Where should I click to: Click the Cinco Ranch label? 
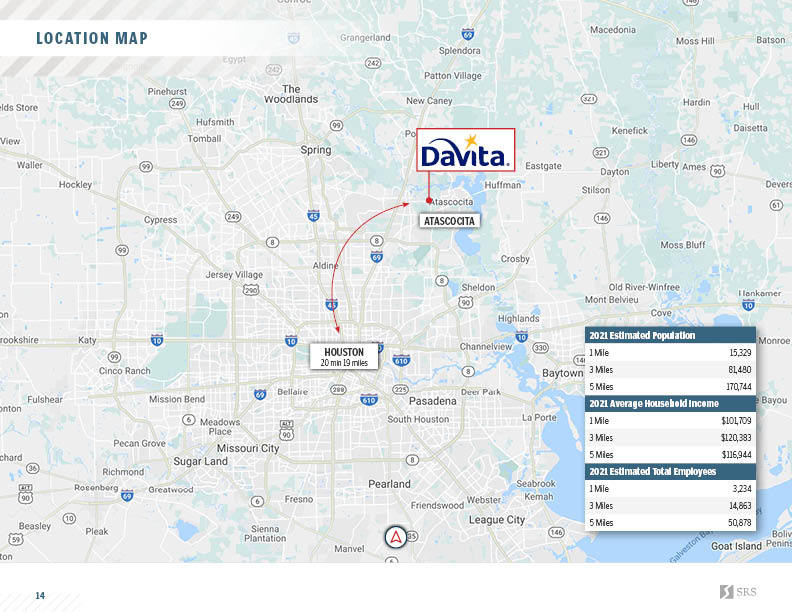click(x=125, y=371)
